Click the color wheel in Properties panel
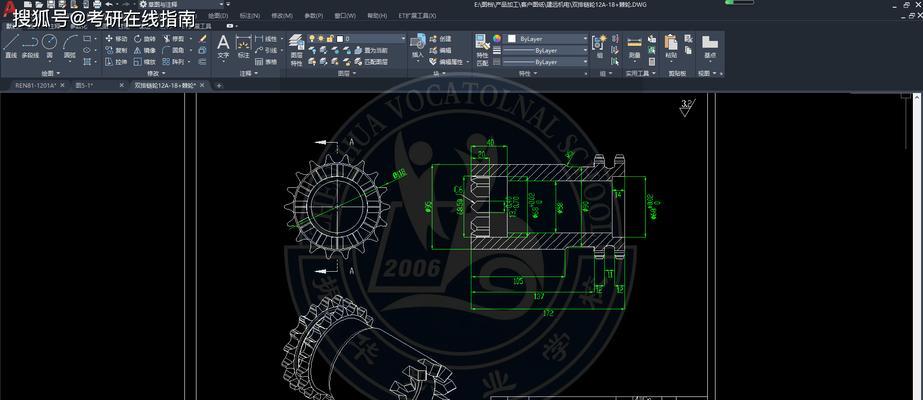Image resolution: width=923 pixels, height=400 pixels. 497,39
